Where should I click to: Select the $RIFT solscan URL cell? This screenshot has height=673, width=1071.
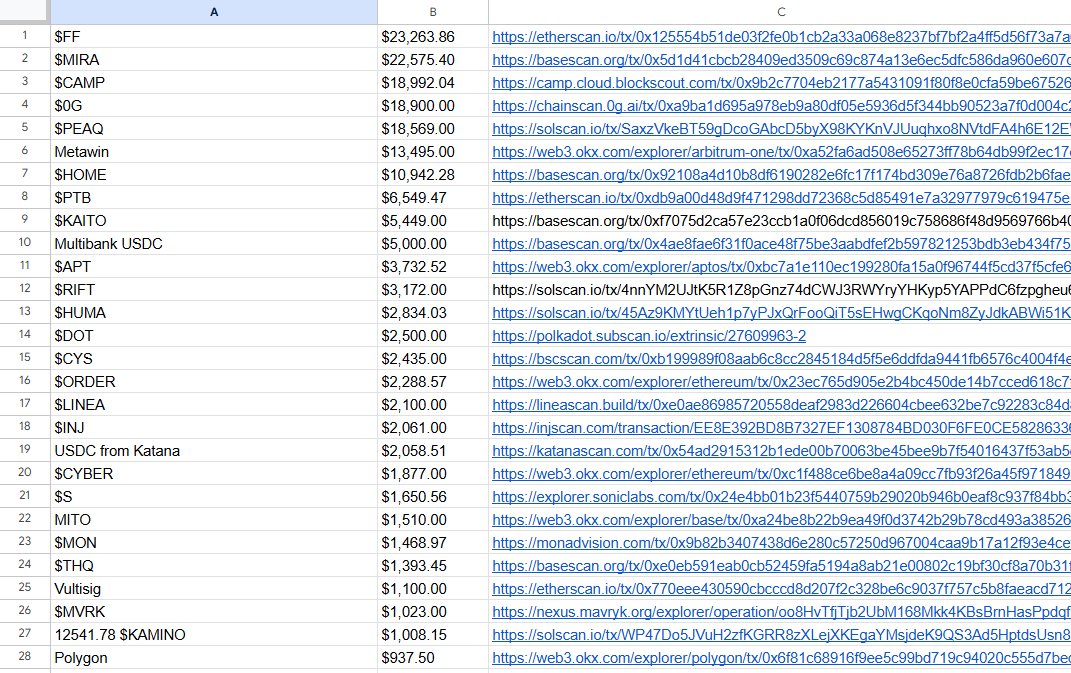coord(780,290)
